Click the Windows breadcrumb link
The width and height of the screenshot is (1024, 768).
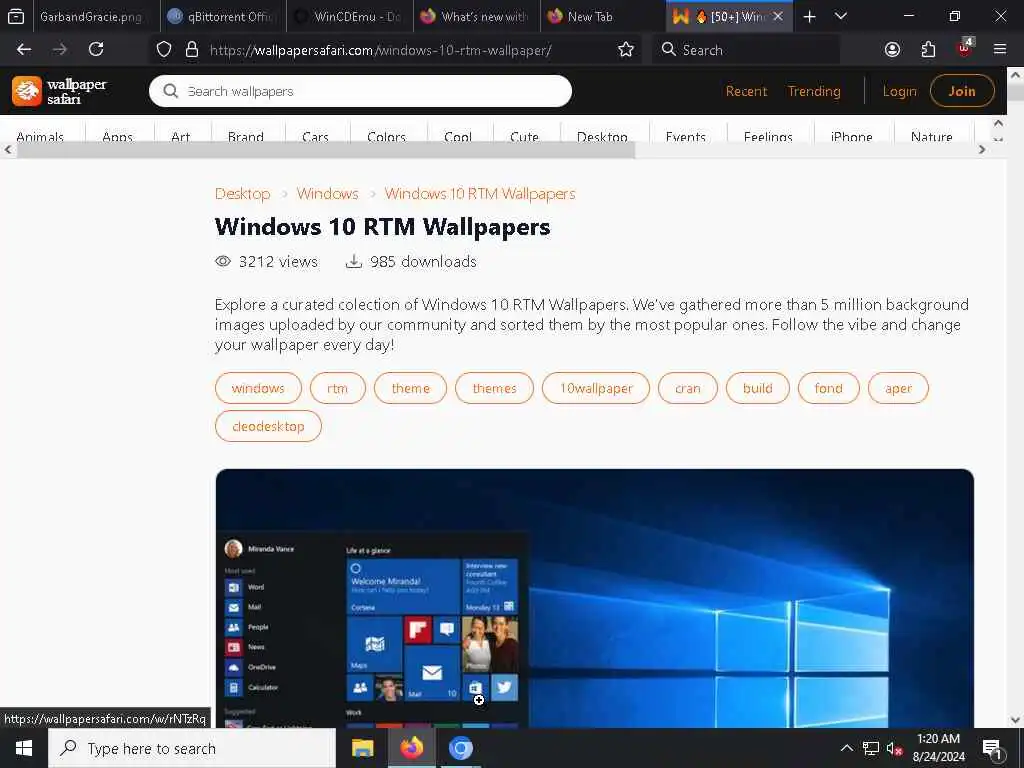tap(327, 194)
